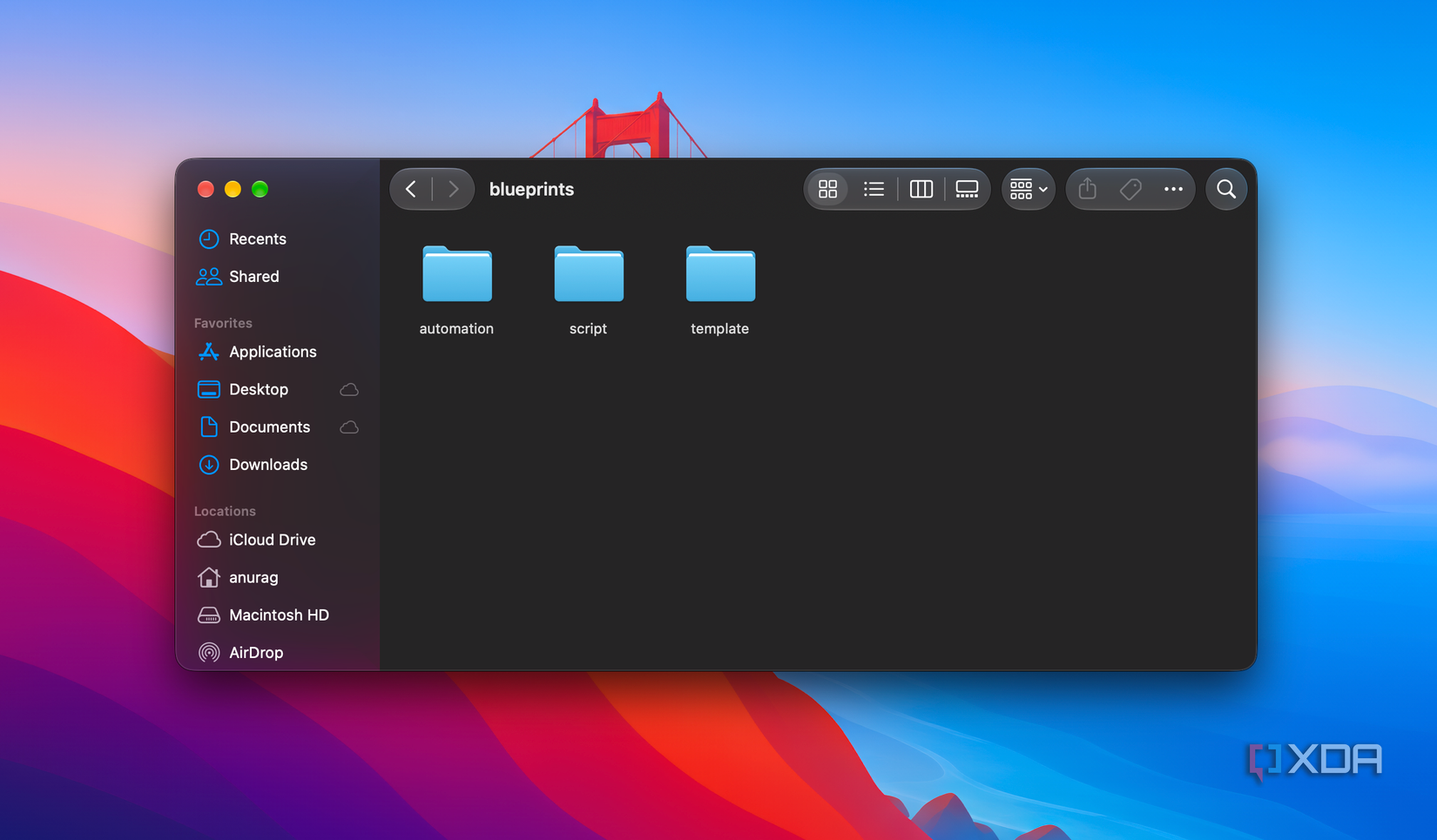This screenshot has height=840, width=1437.
Task: Click the automation folder name label
Action: click(456, 328)
